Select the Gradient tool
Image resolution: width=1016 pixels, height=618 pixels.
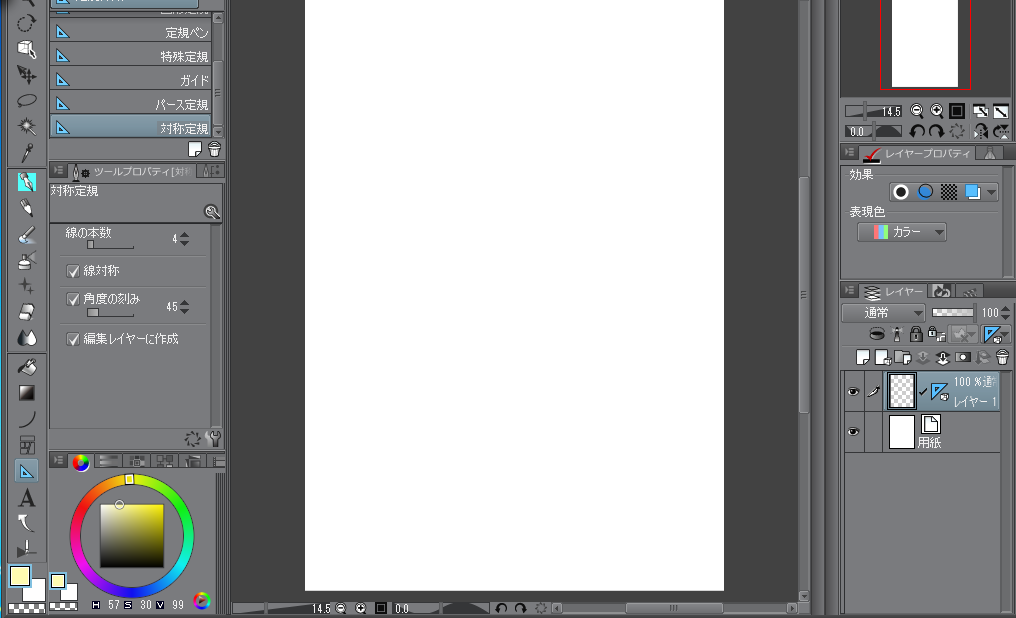click(26, 393)
